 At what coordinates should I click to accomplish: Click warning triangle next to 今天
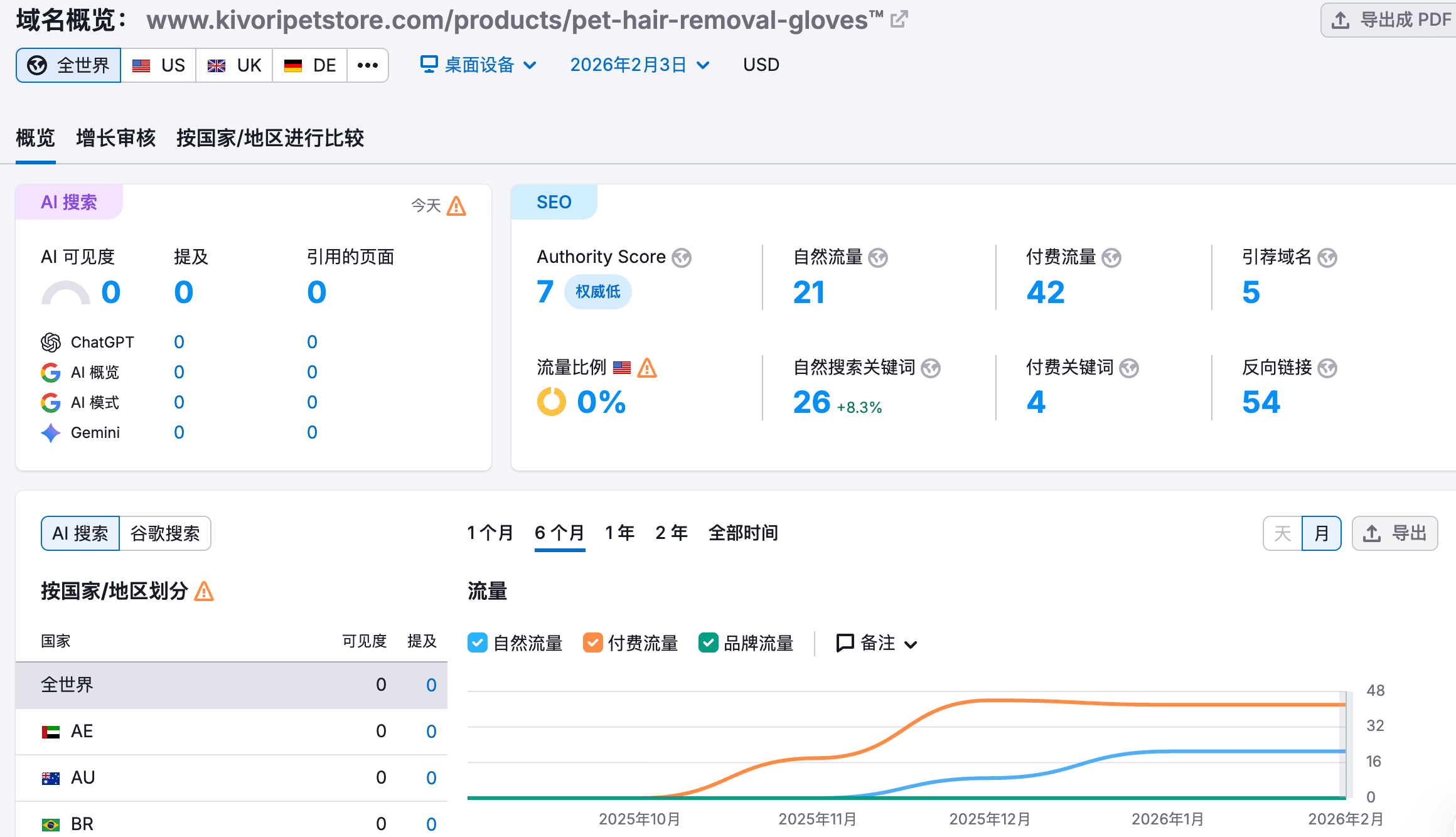456,206
